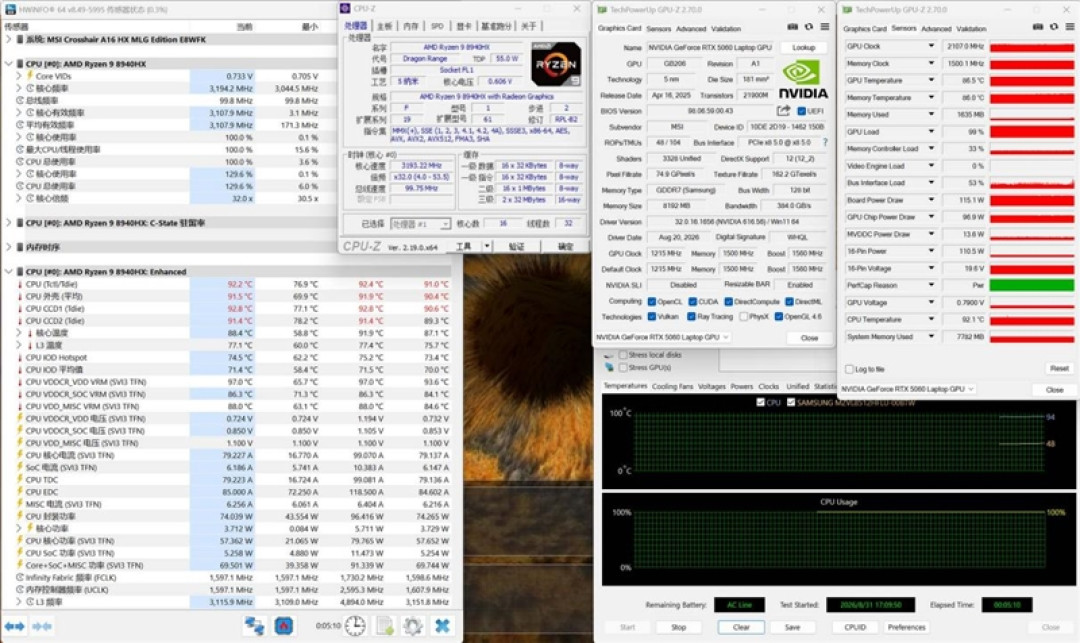This screenshot has width=1080, height=643.
Task: Switch to Cooling Fans tab in stability test
Action: [x=672, y=386]
